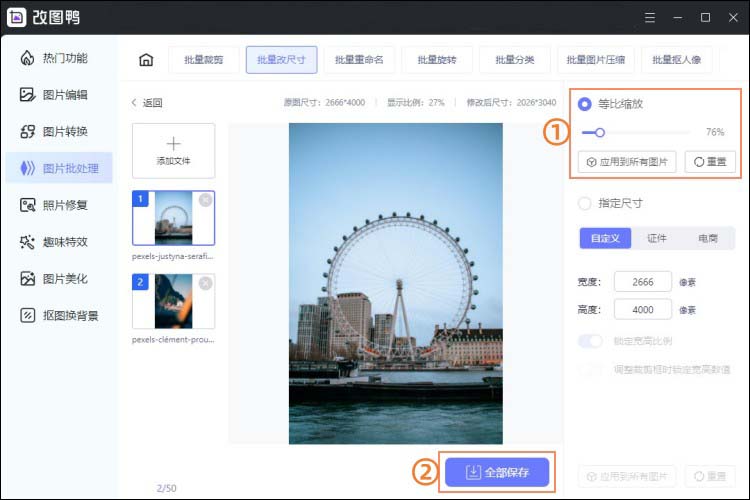The width and height of the screenshot is (750, 500).
Task: Select 图片批处理 in the sidebar
Action: (59, 168)
